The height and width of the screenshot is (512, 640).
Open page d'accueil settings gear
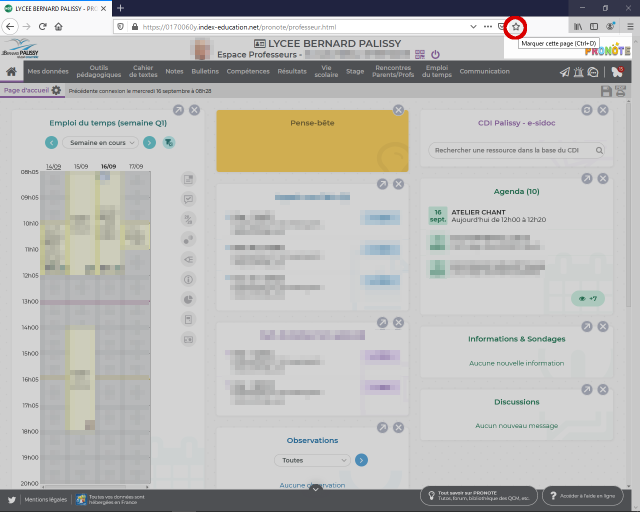pos(57,91)
